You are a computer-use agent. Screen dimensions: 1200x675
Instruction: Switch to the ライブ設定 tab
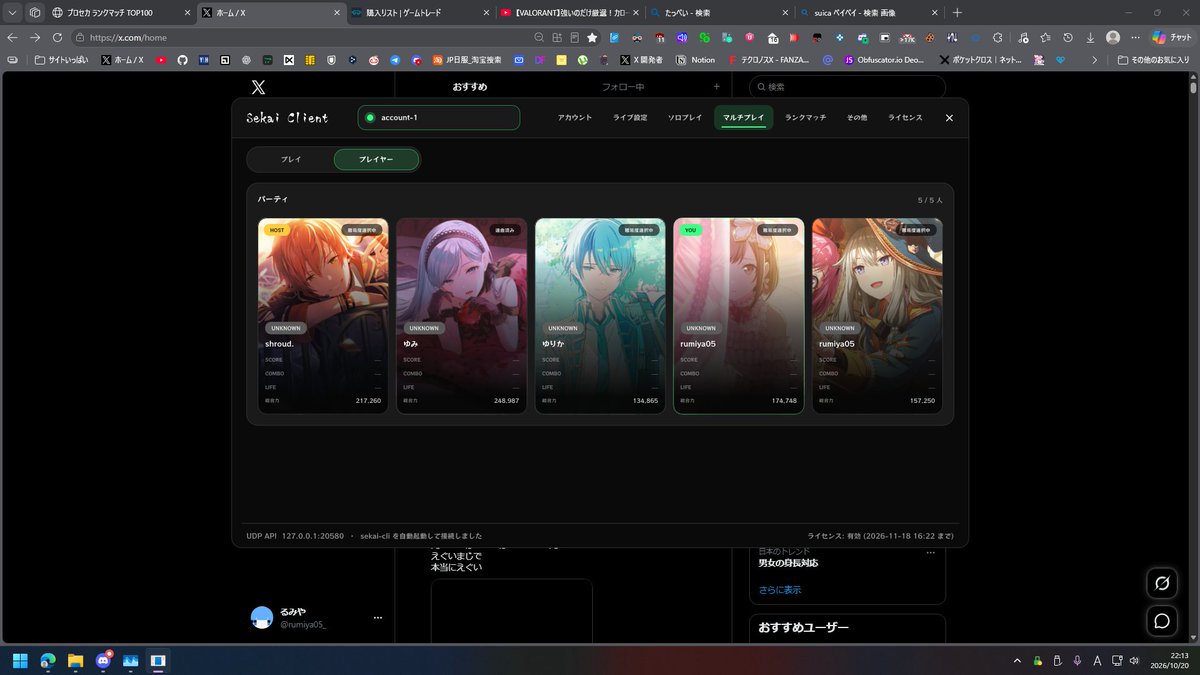point(630,118)
